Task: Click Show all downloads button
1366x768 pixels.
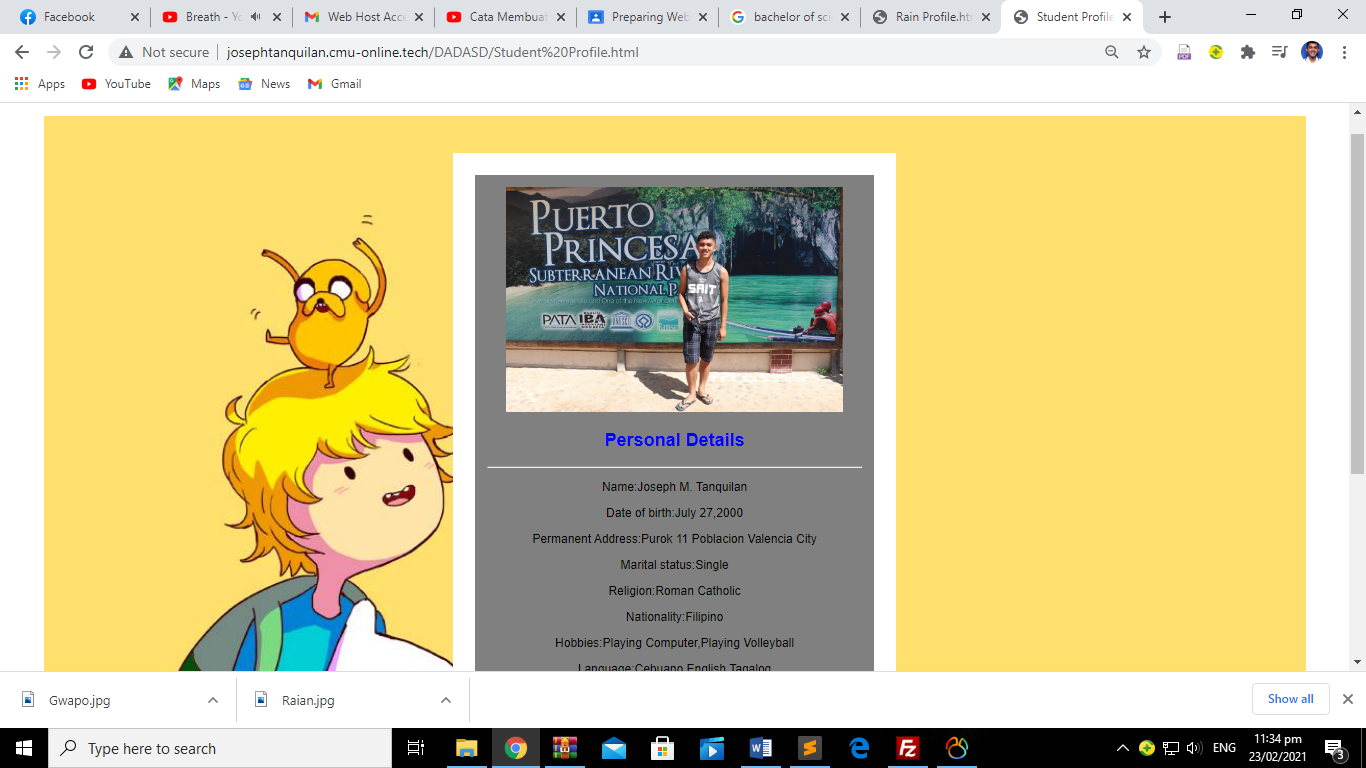Action: click(x=1290, y=699)
